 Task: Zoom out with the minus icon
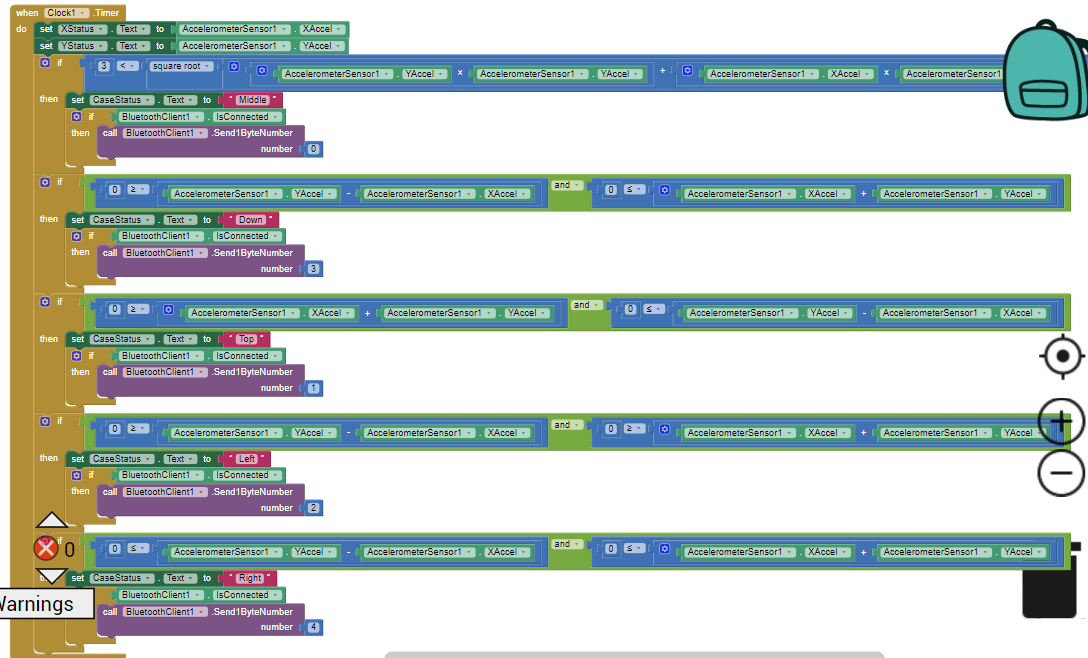(x=1061, y=472)
